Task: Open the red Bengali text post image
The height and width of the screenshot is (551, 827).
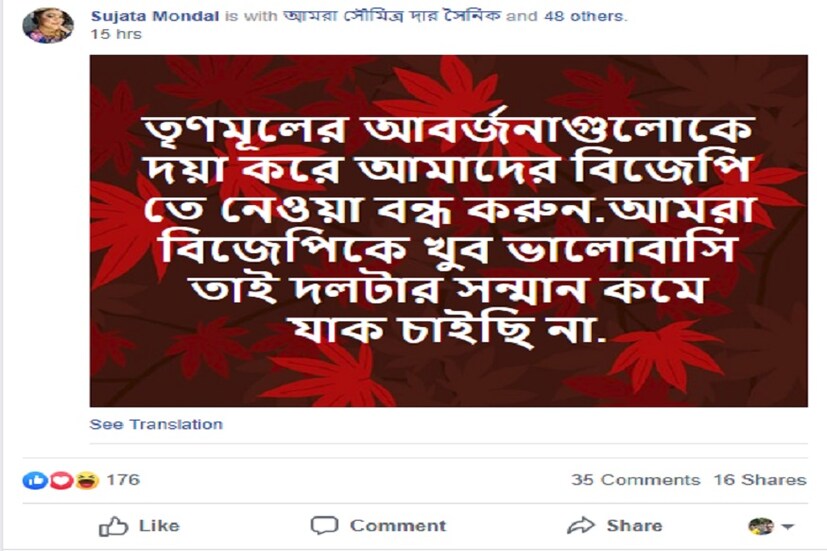Action: click(448, 230)
